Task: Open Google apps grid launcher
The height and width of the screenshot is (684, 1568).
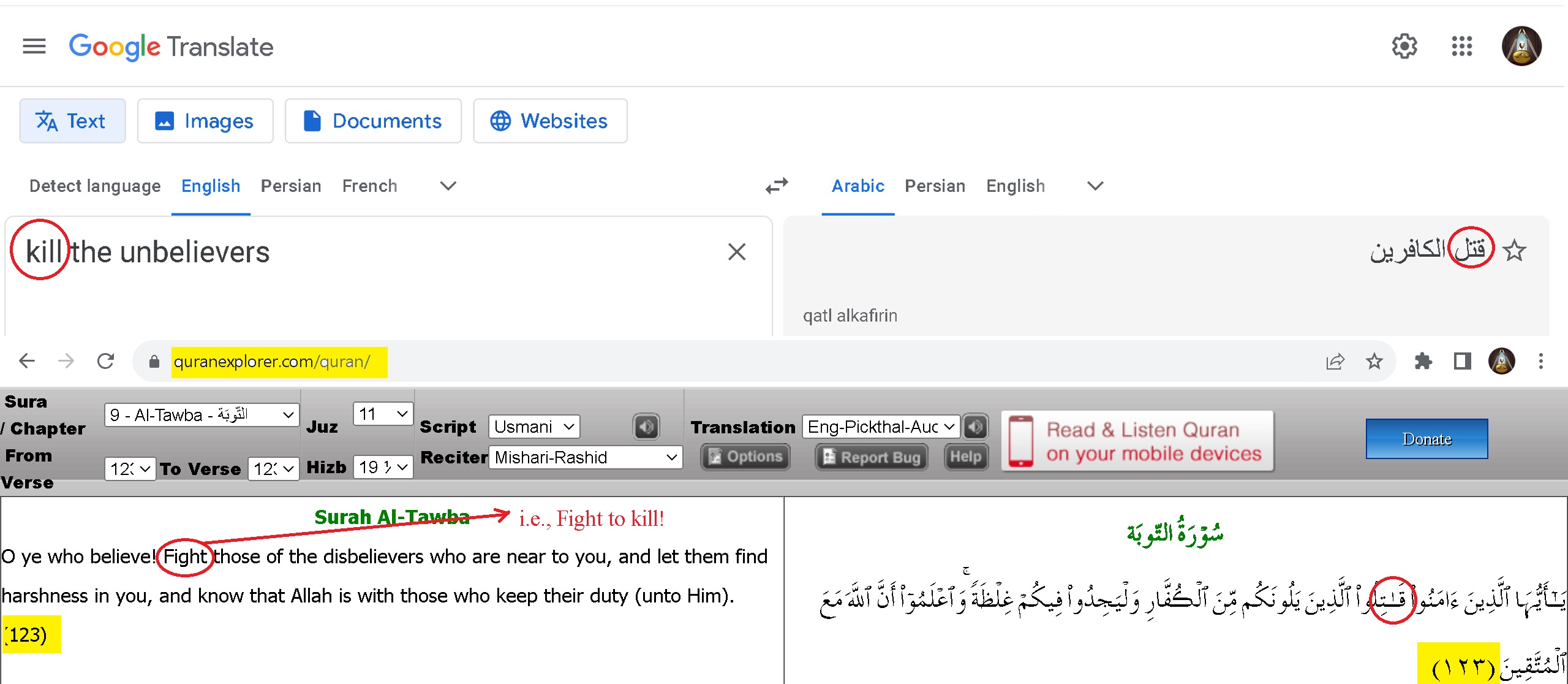Action: coord(1461,46)
